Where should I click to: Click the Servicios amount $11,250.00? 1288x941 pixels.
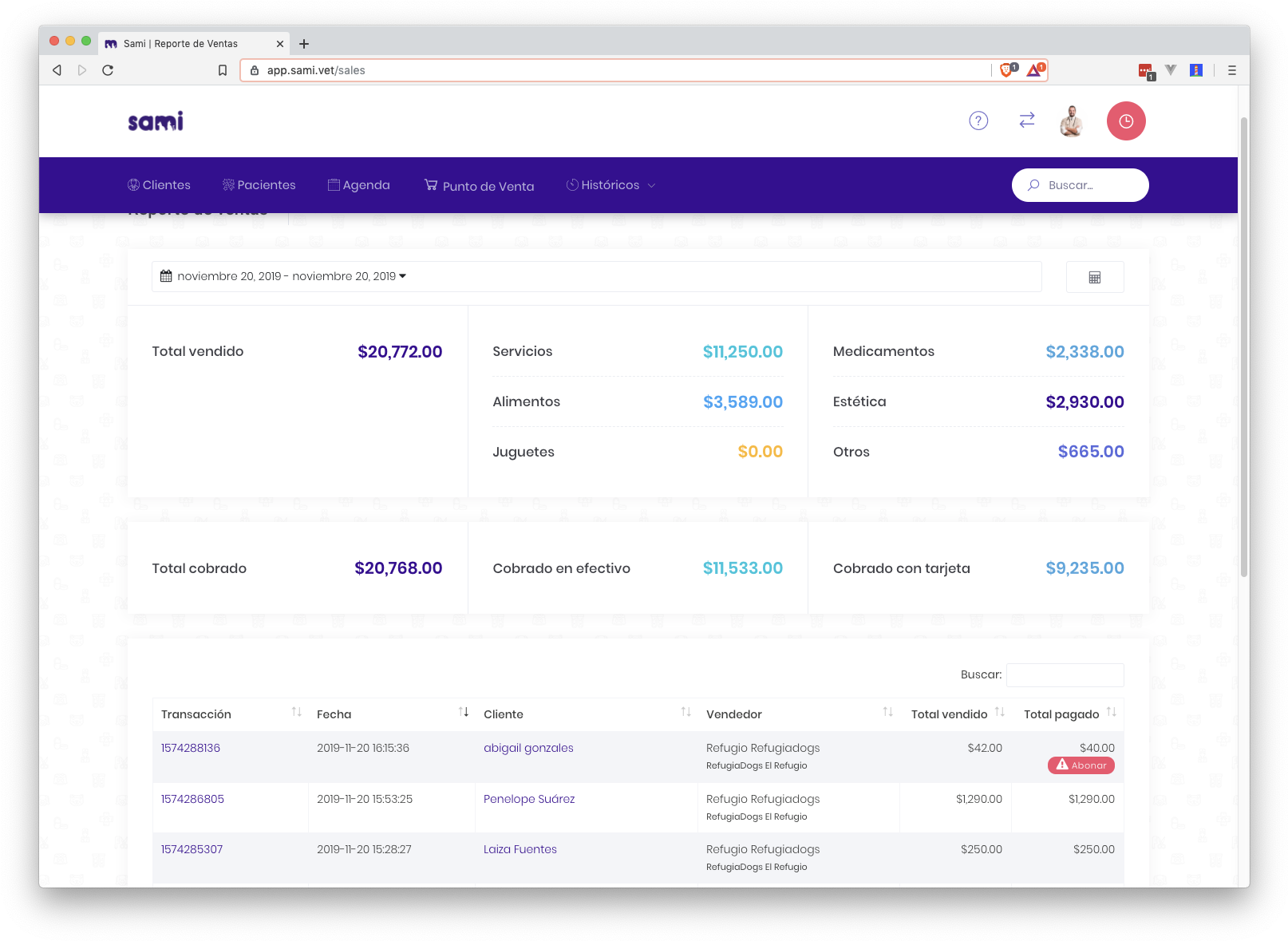point(743,352)
